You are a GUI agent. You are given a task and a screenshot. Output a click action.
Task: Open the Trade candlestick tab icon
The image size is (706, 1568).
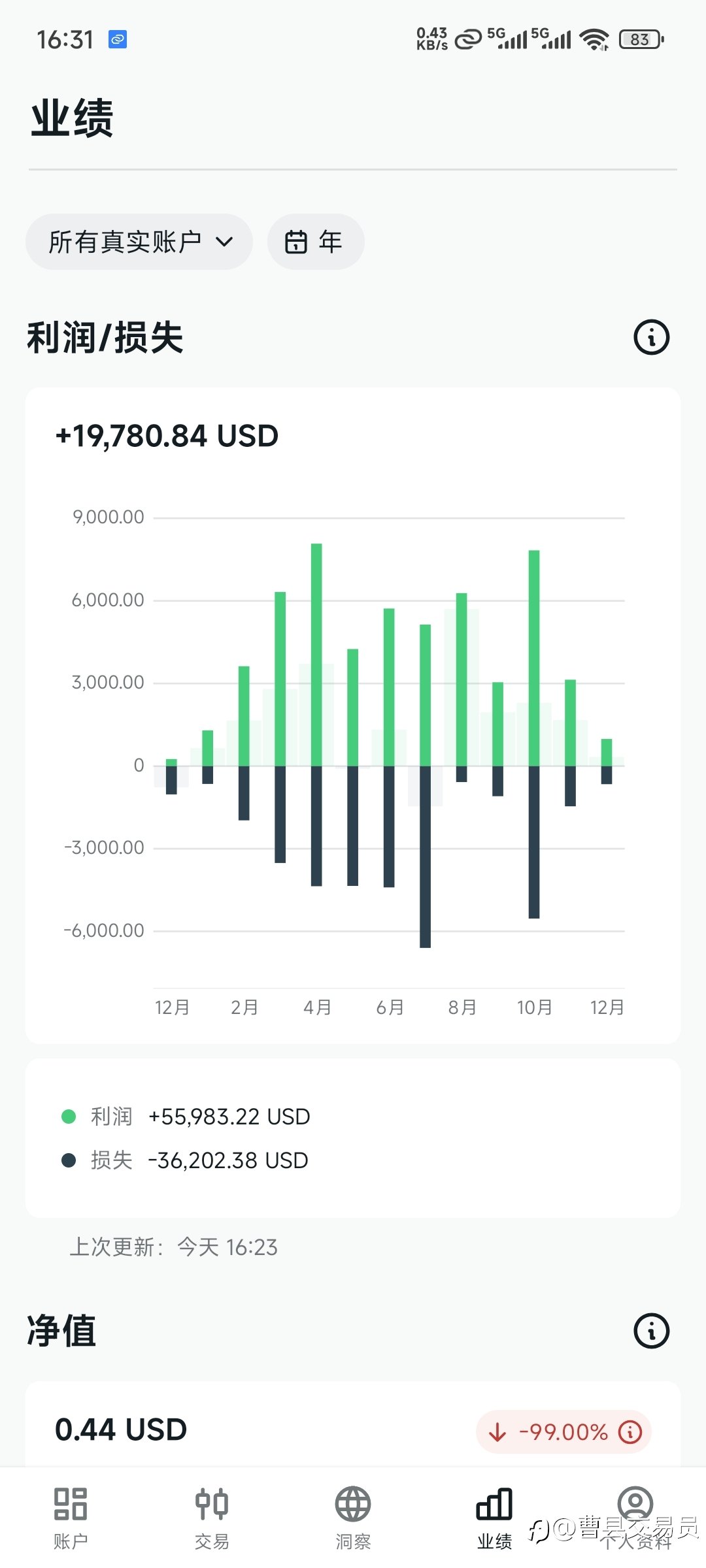point(212,1504)
